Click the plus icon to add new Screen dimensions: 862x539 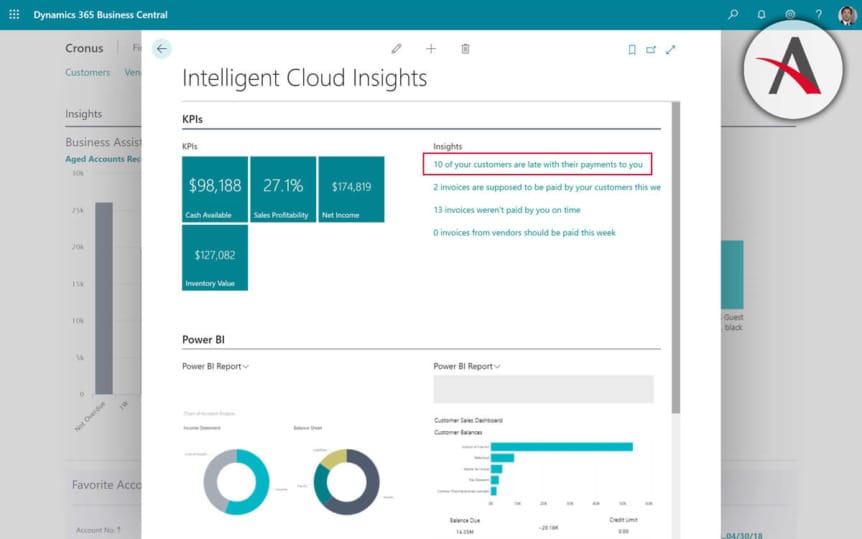(x=431, y=49)
